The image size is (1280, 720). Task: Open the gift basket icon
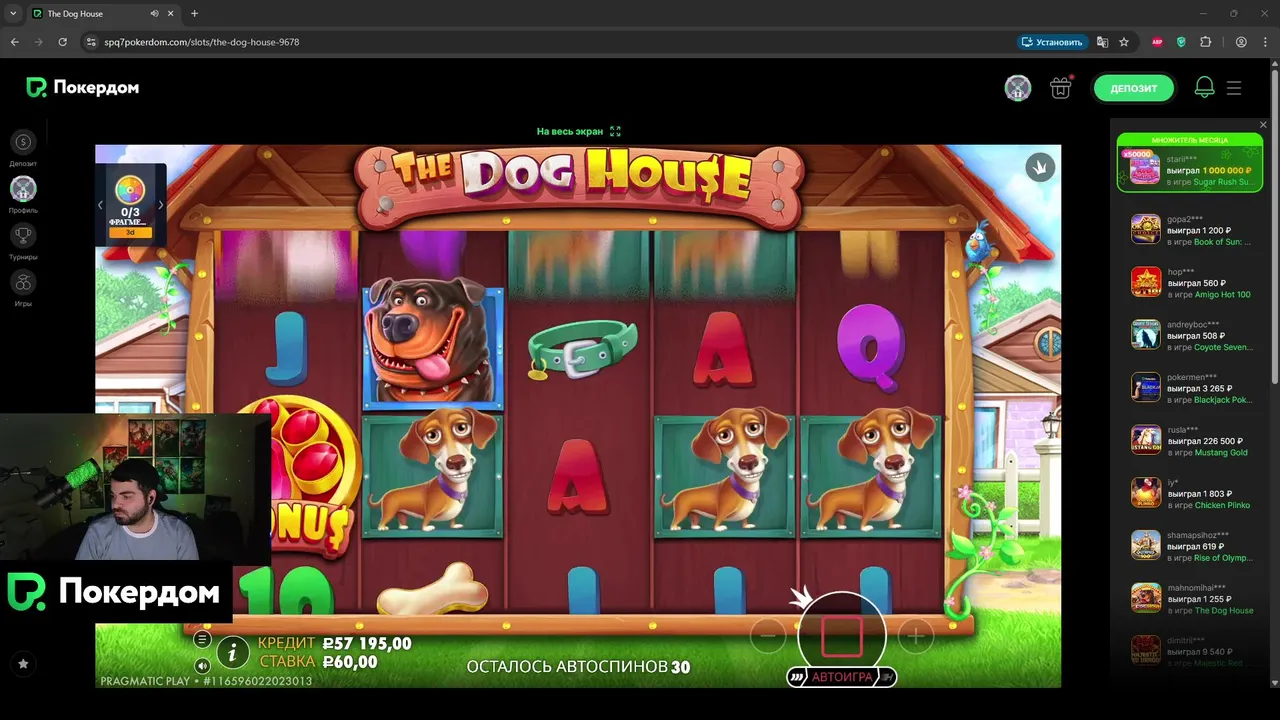[x=1060, y=88]
